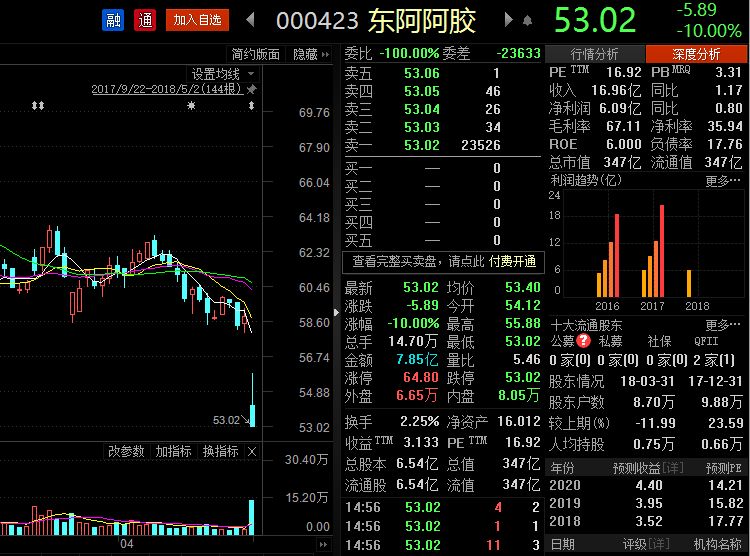The height and width of the screenshot is (556, 750).
Task: Click the small side-panel collapse arrow by 涨跌
Action: 337,313
